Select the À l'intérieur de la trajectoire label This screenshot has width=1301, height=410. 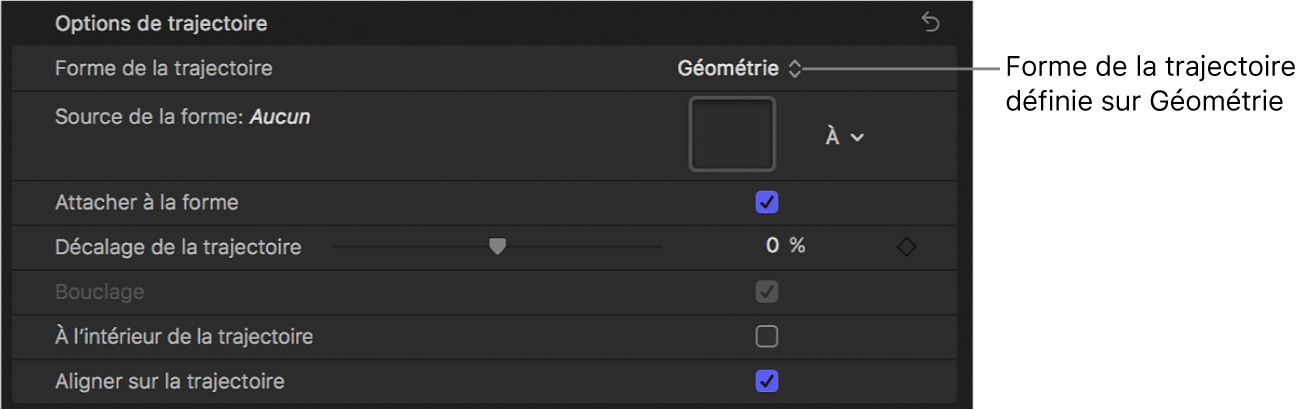coord(184,337)
